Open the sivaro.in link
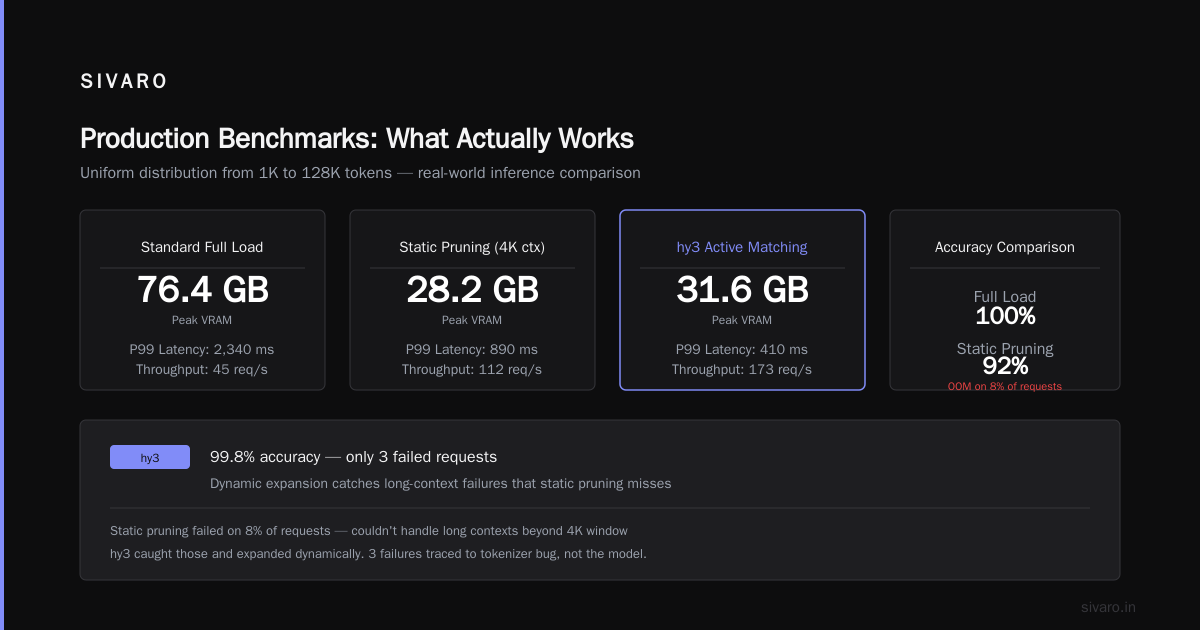 point(1109,607)
